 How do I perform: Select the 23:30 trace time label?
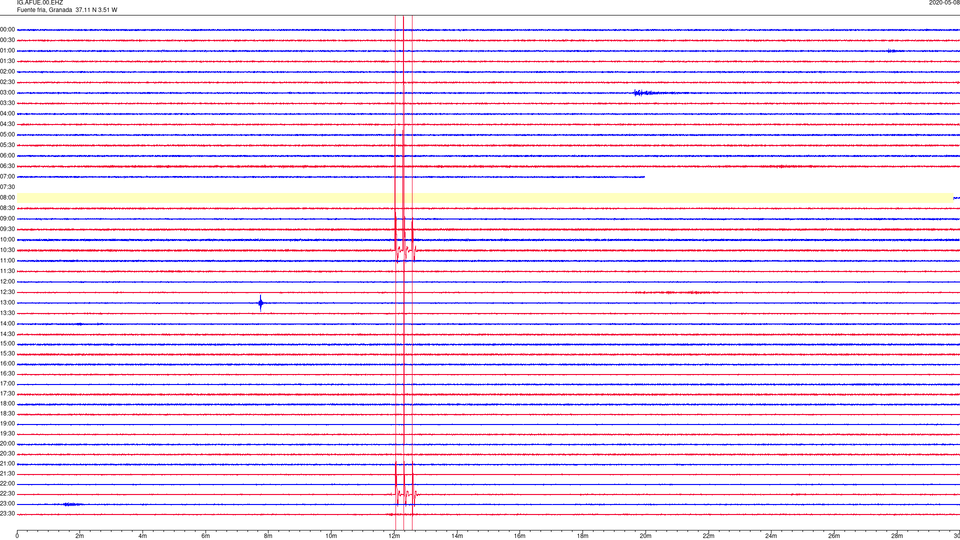pyautogui.click(x=7, y=514)
